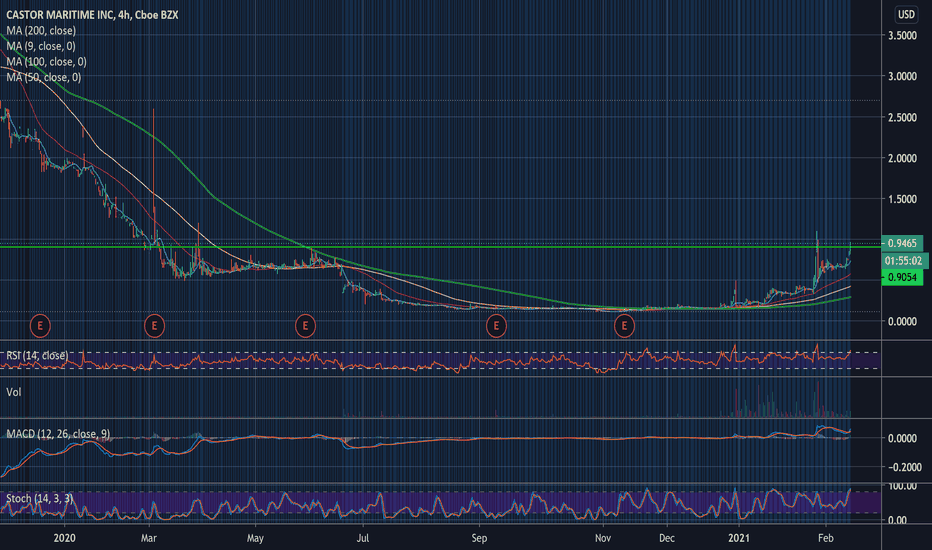
Task: Select the MACD (12, 26, close, 9) label
Action: [x=58, y=434]
